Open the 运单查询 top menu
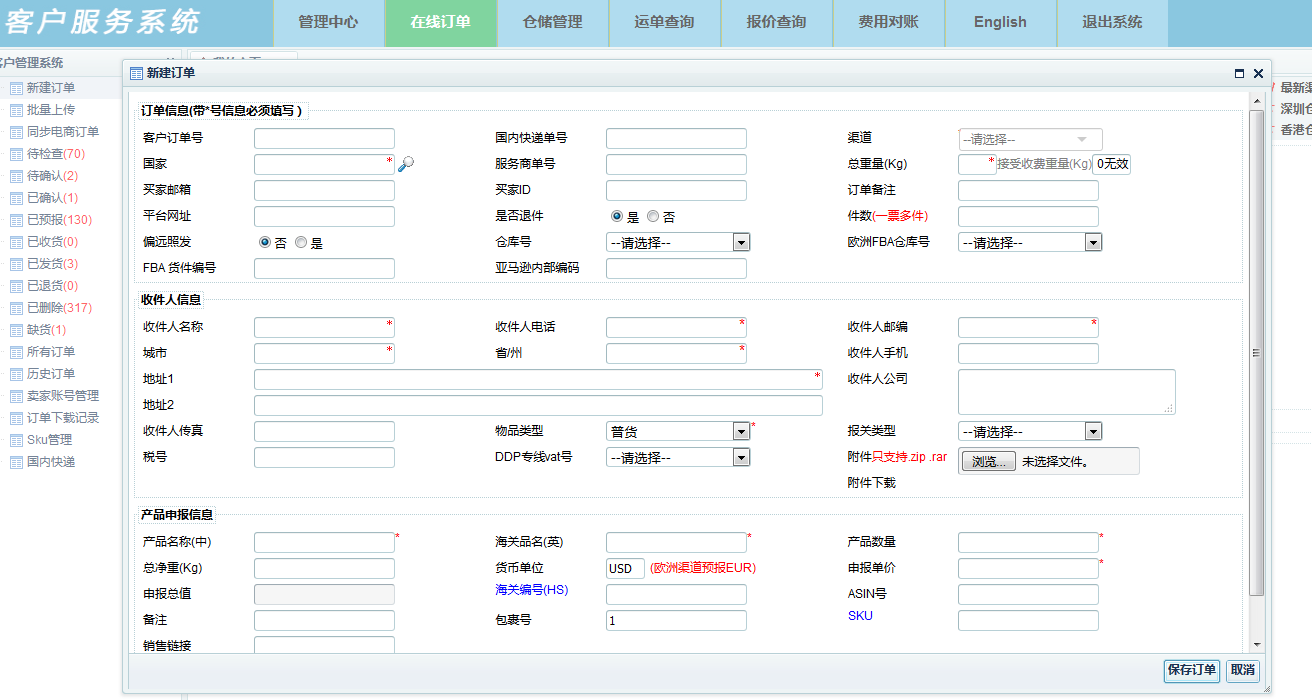Screen dimensions: 1312x700 pyautogui.click(x=664, y=22)
